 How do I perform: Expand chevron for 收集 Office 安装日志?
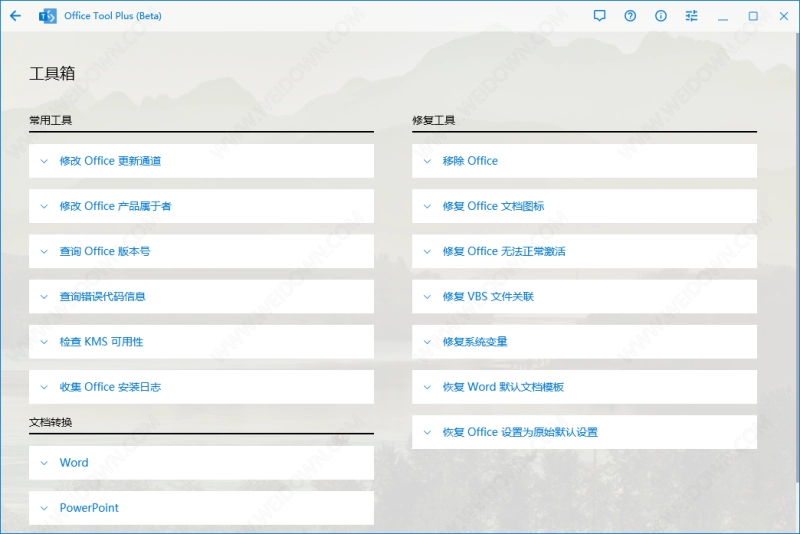point(44,387)
